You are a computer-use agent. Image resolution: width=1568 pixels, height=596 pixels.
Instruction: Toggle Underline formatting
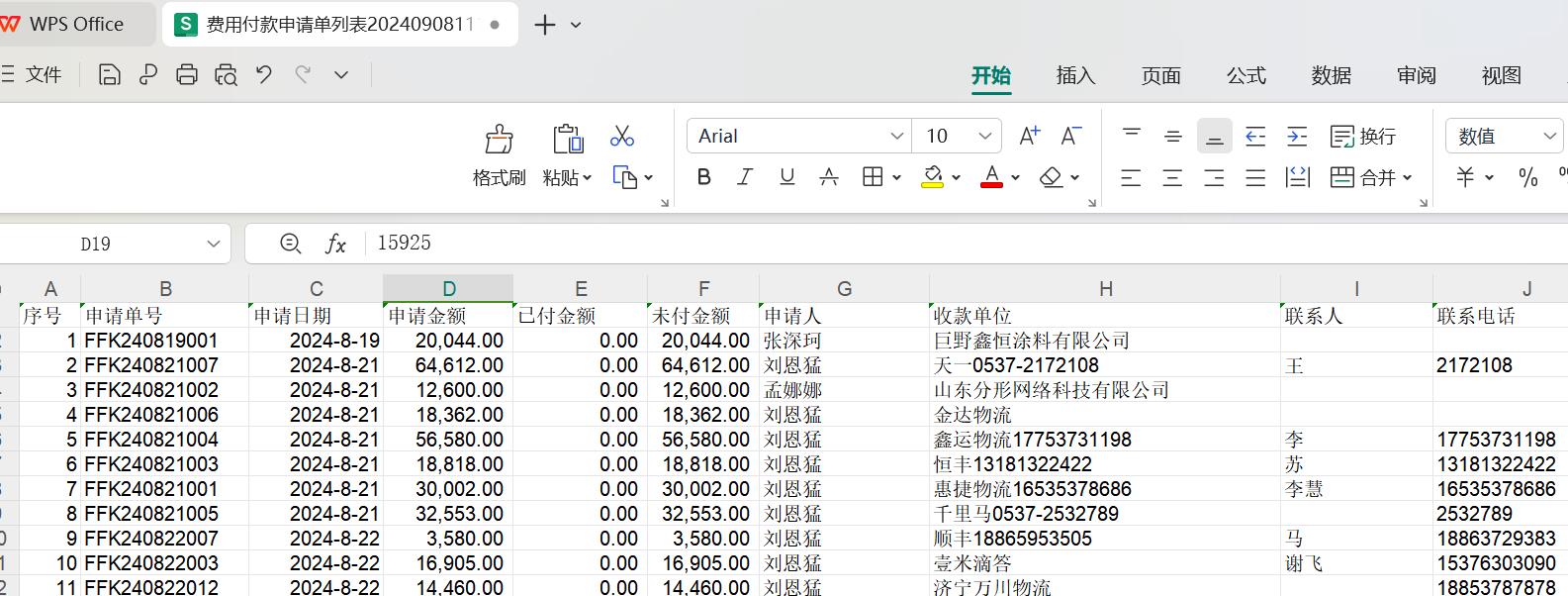tap(787, 177)
